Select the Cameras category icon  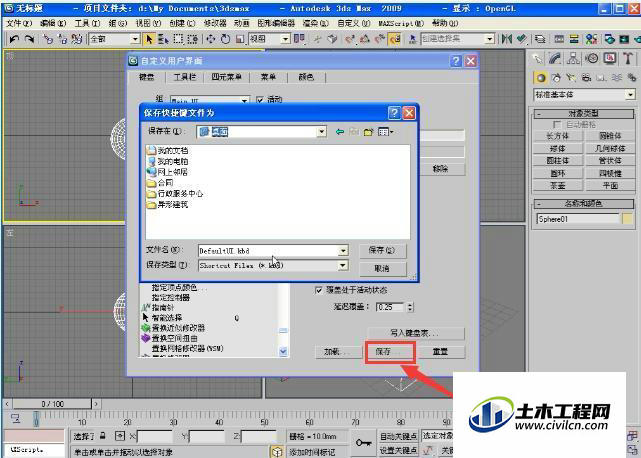click(586, 78)
